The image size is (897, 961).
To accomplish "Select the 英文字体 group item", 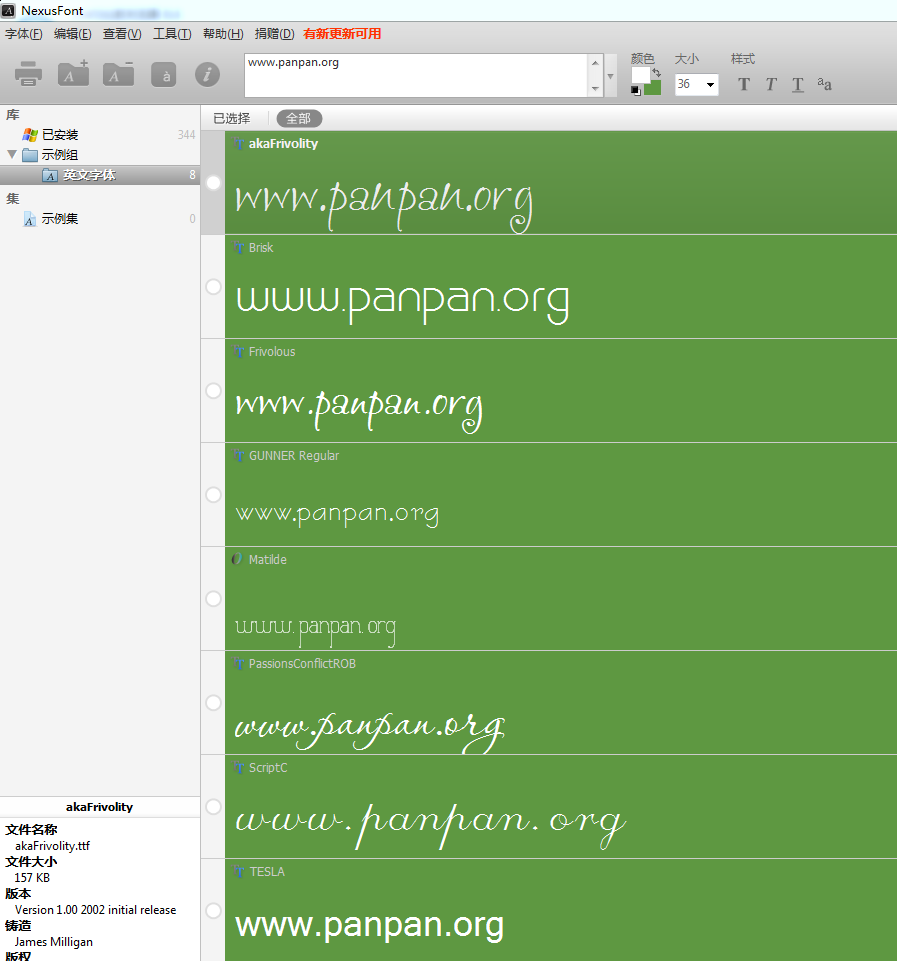I will [x=100, y=175].
